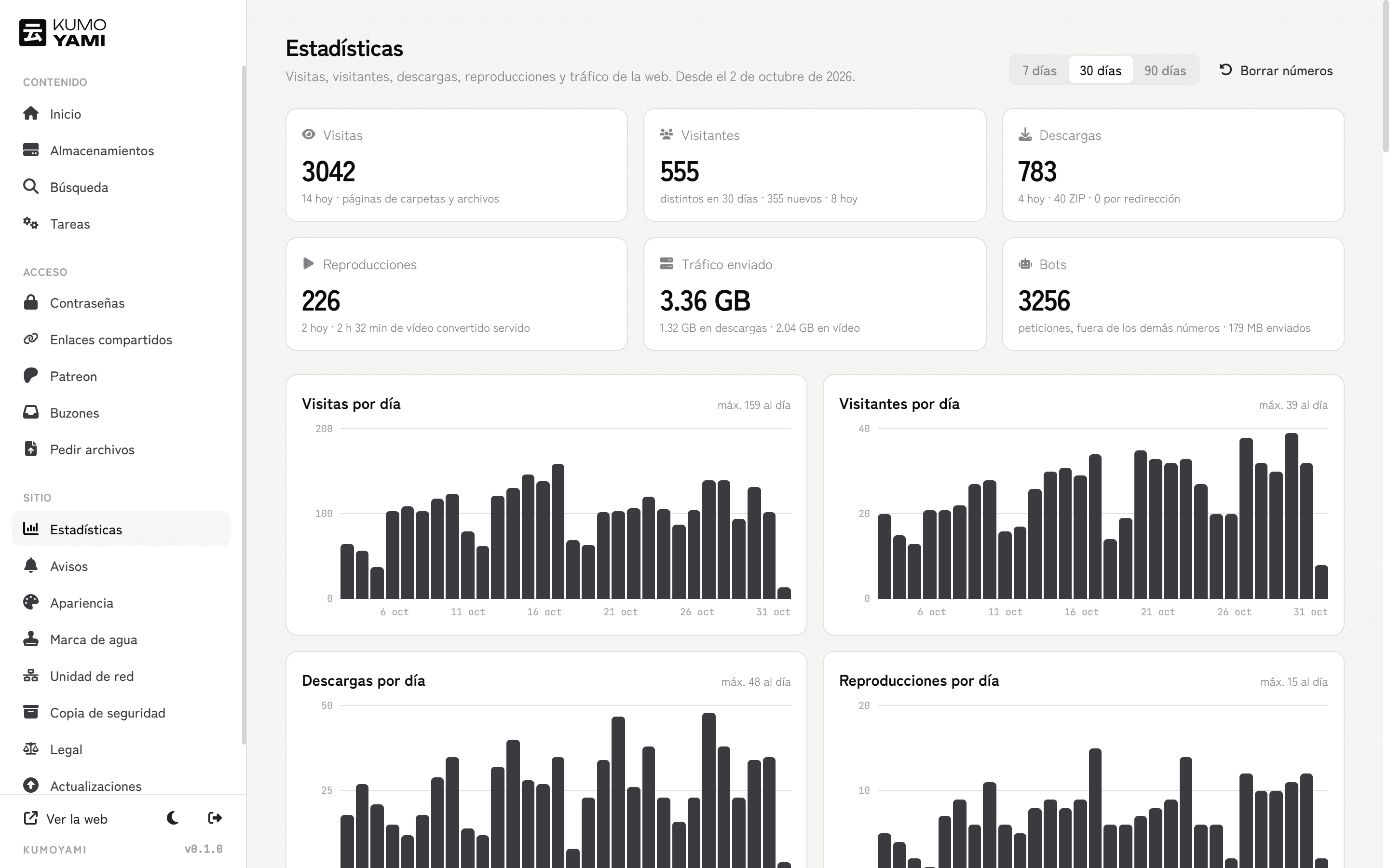Image resolution: width=1389 pixels, height=868 pixels.
Task: Open the Enlaces compartidos link icon
Action: tap(31, 339)
